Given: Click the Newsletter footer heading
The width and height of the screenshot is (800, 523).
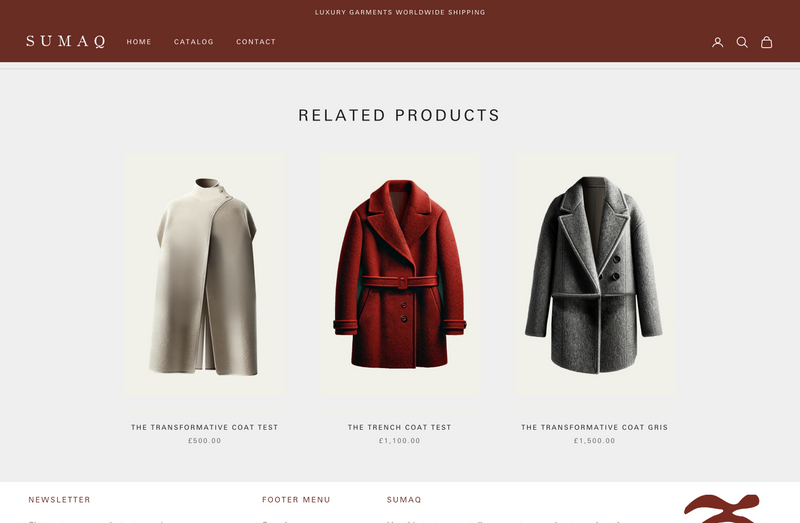Looking at the screenshot, I should [x=59, y=500].
